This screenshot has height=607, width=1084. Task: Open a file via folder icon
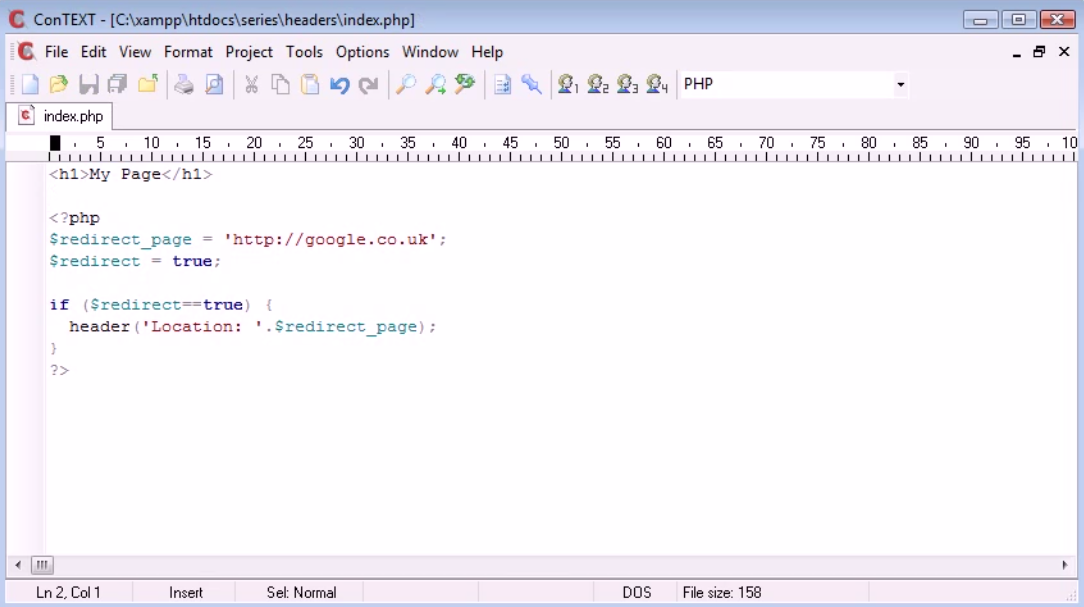(59, 84)
